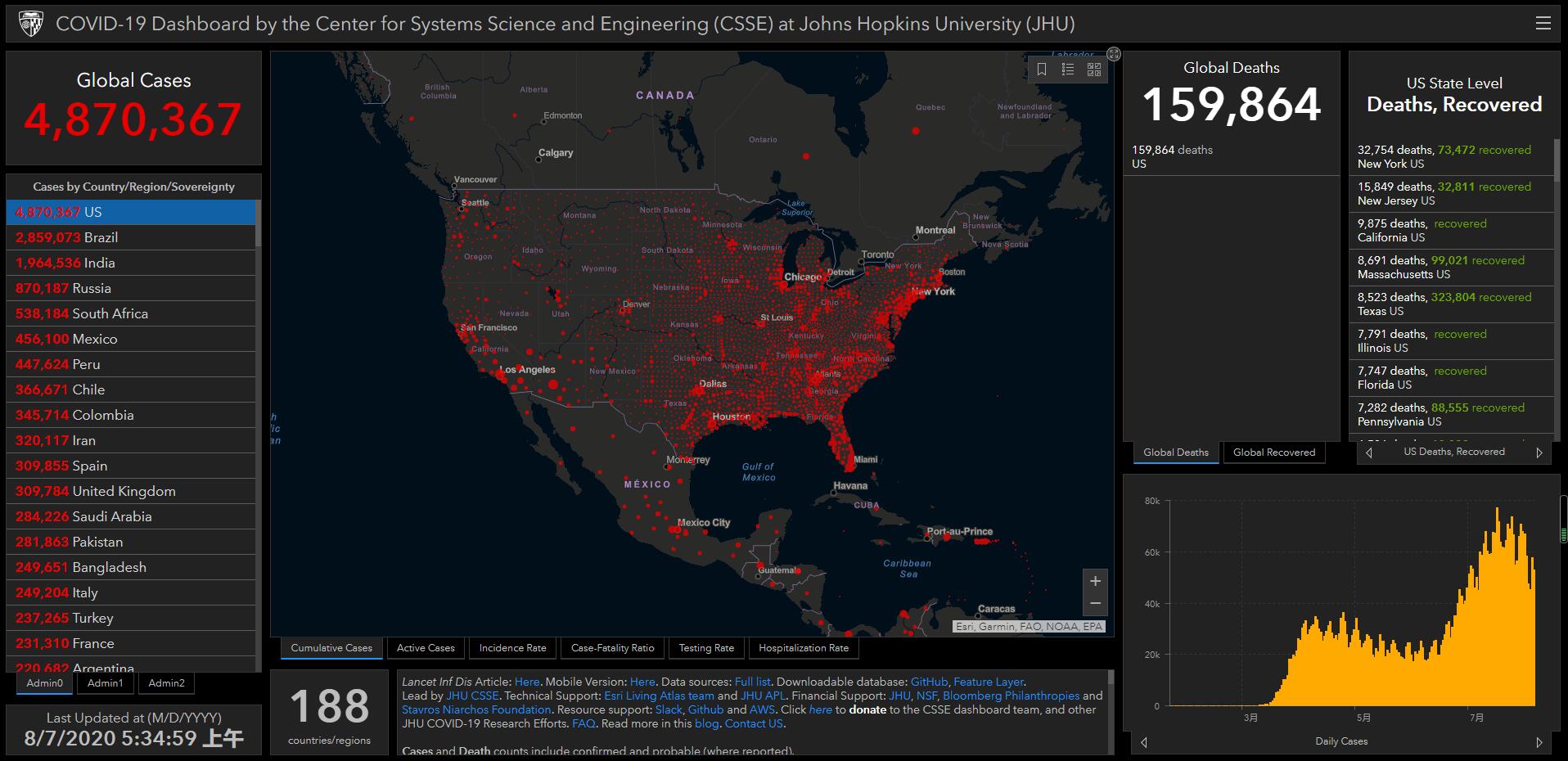Open the basemap gallery grid icon
Image resolution: width=1568 pixels, height=761 pixels.
pyautogui.click(x=1094, y=70)
